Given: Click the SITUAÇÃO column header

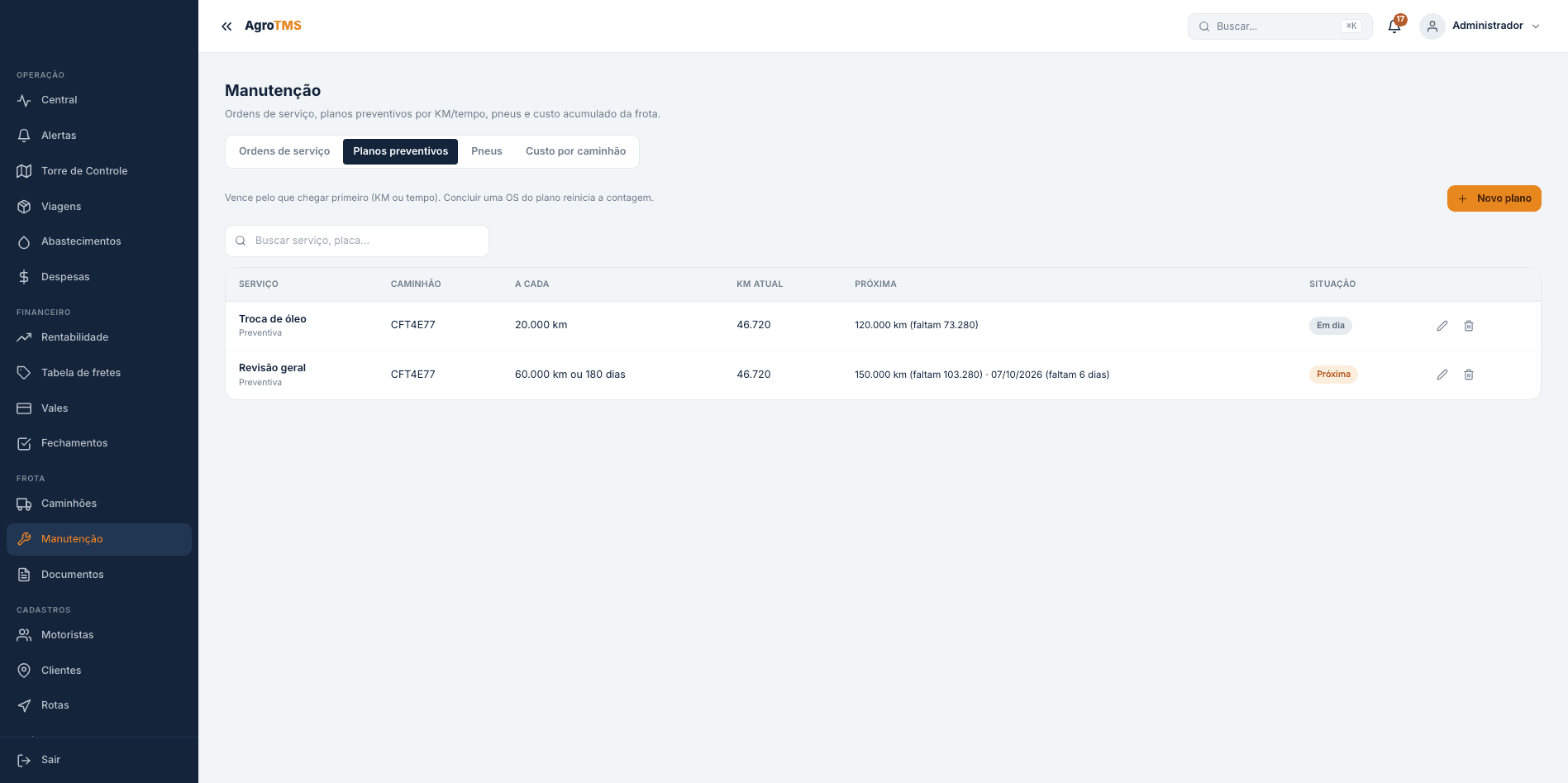Looking at the screenshot, I should 1332,284.
